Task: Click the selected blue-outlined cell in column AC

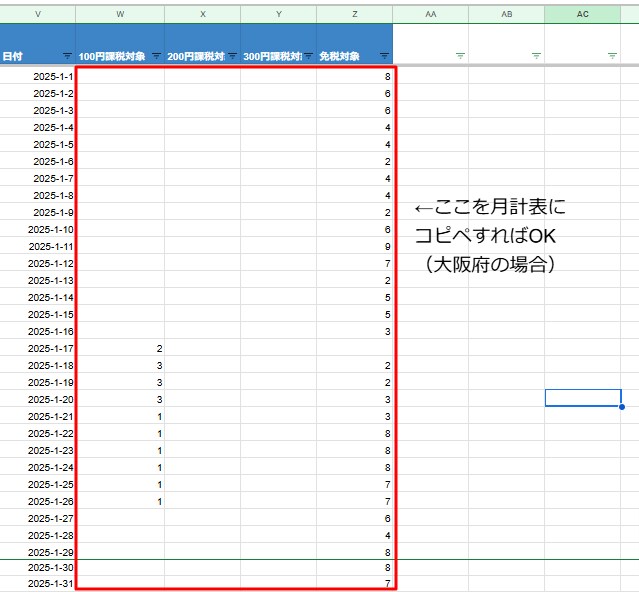Action: [583, 398]
